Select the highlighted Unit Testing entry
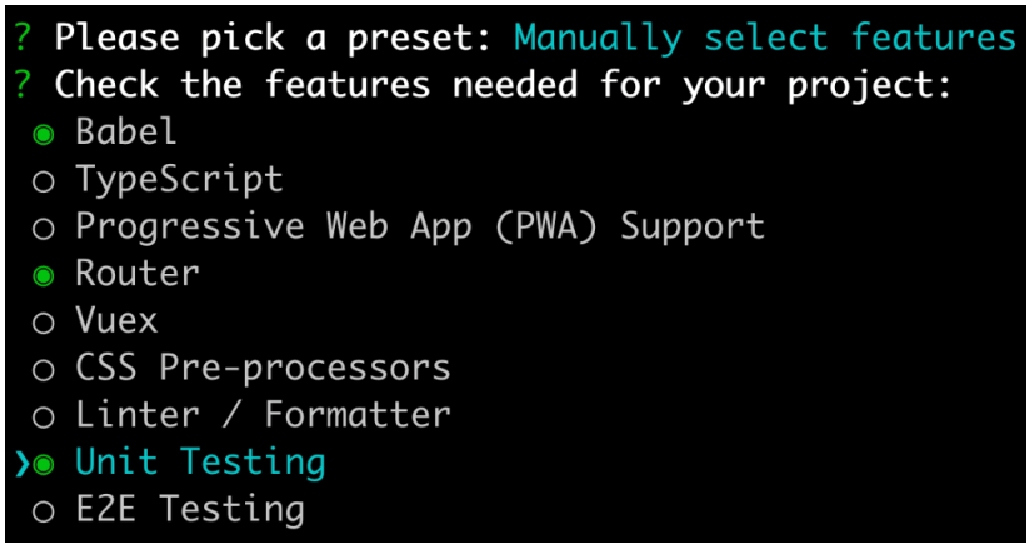Screen dimensions: 1033x550 coord(200,462)
